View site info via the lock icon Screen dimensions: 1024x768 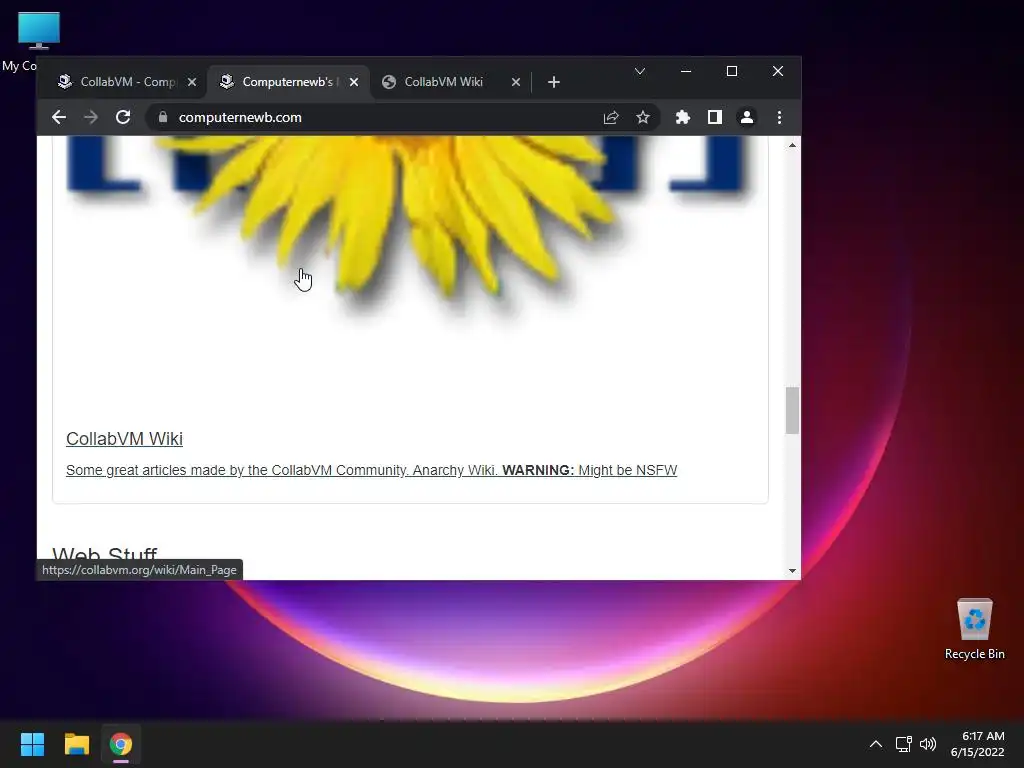[x=163, y=118]
